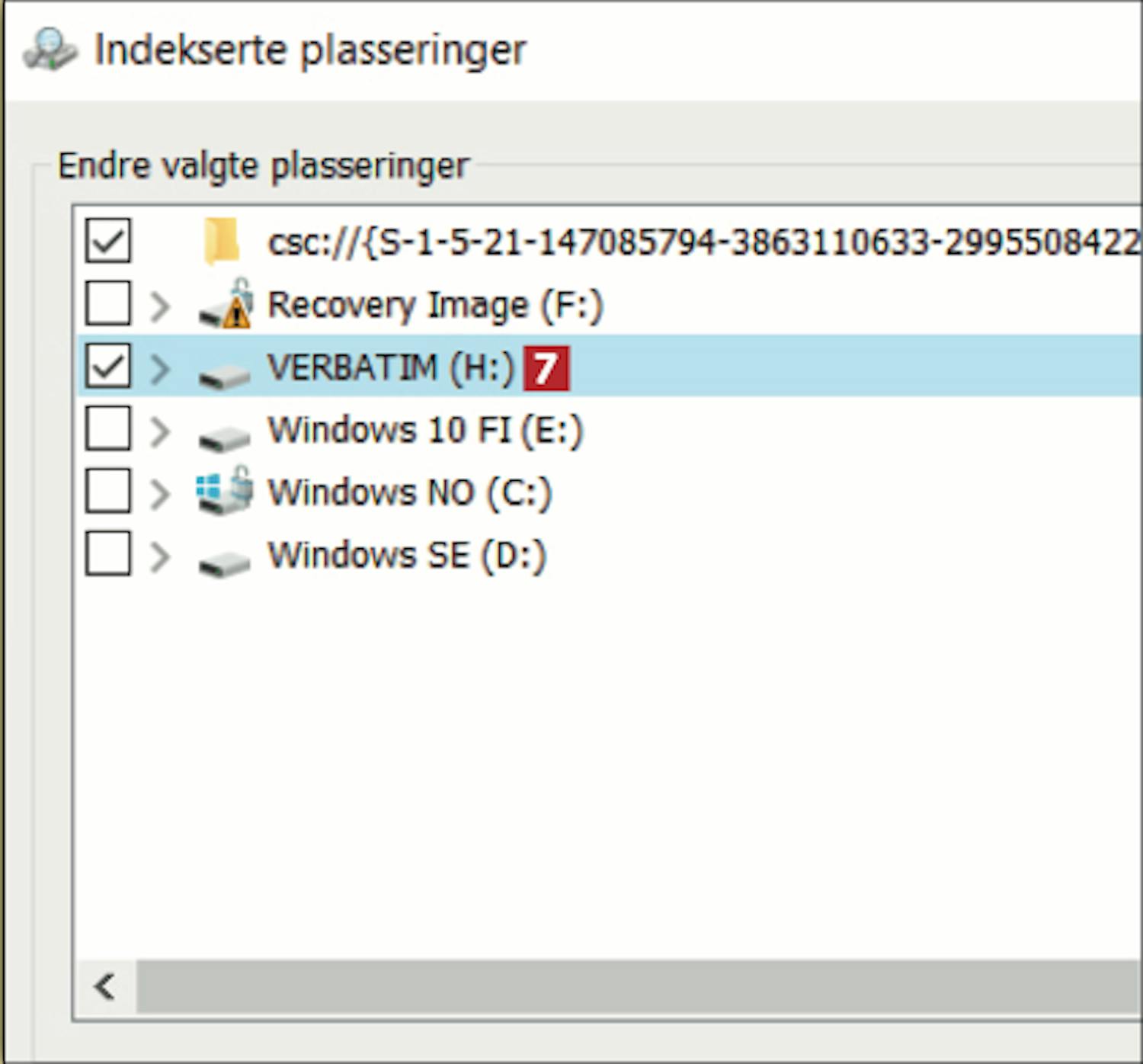The height and width of the screenshot is (1064, 1143).
Task: Click the Windows NO (C:) system drive icon
Action: click(224, 492)
